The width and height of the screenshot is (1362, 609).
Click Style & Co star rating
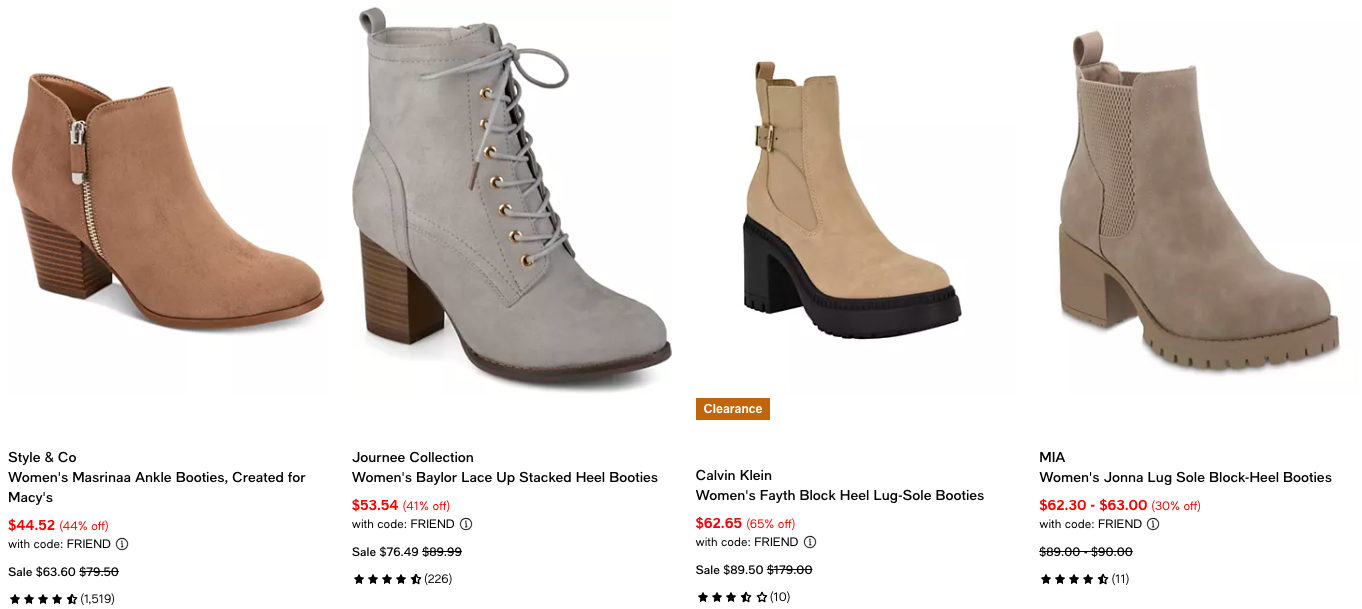tap(43, 599)
